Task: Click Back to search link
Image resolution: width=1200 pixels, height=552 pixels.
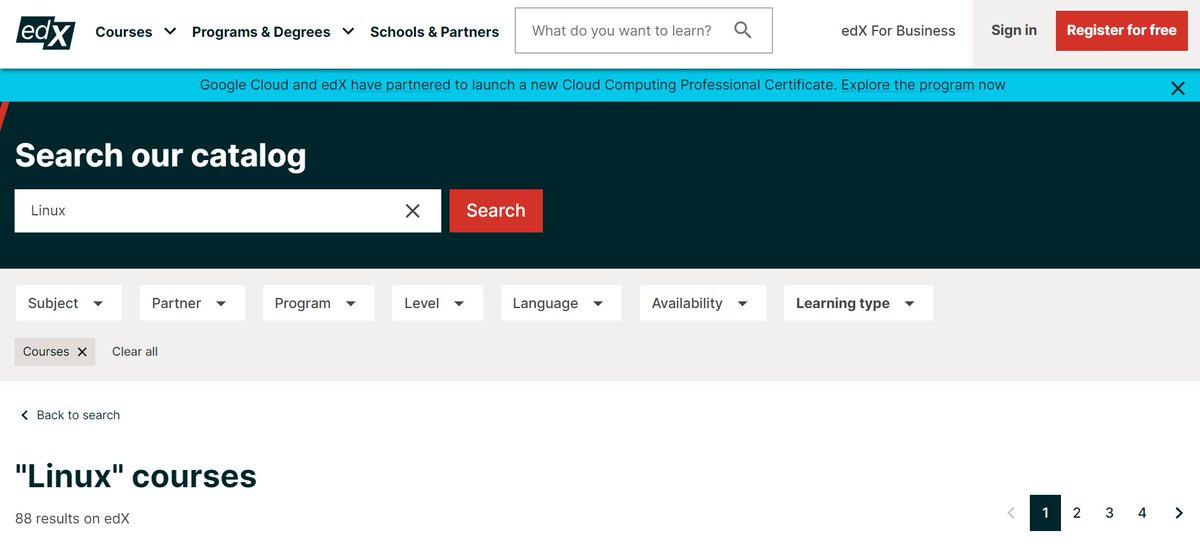Action: click(x=78, y=415)
